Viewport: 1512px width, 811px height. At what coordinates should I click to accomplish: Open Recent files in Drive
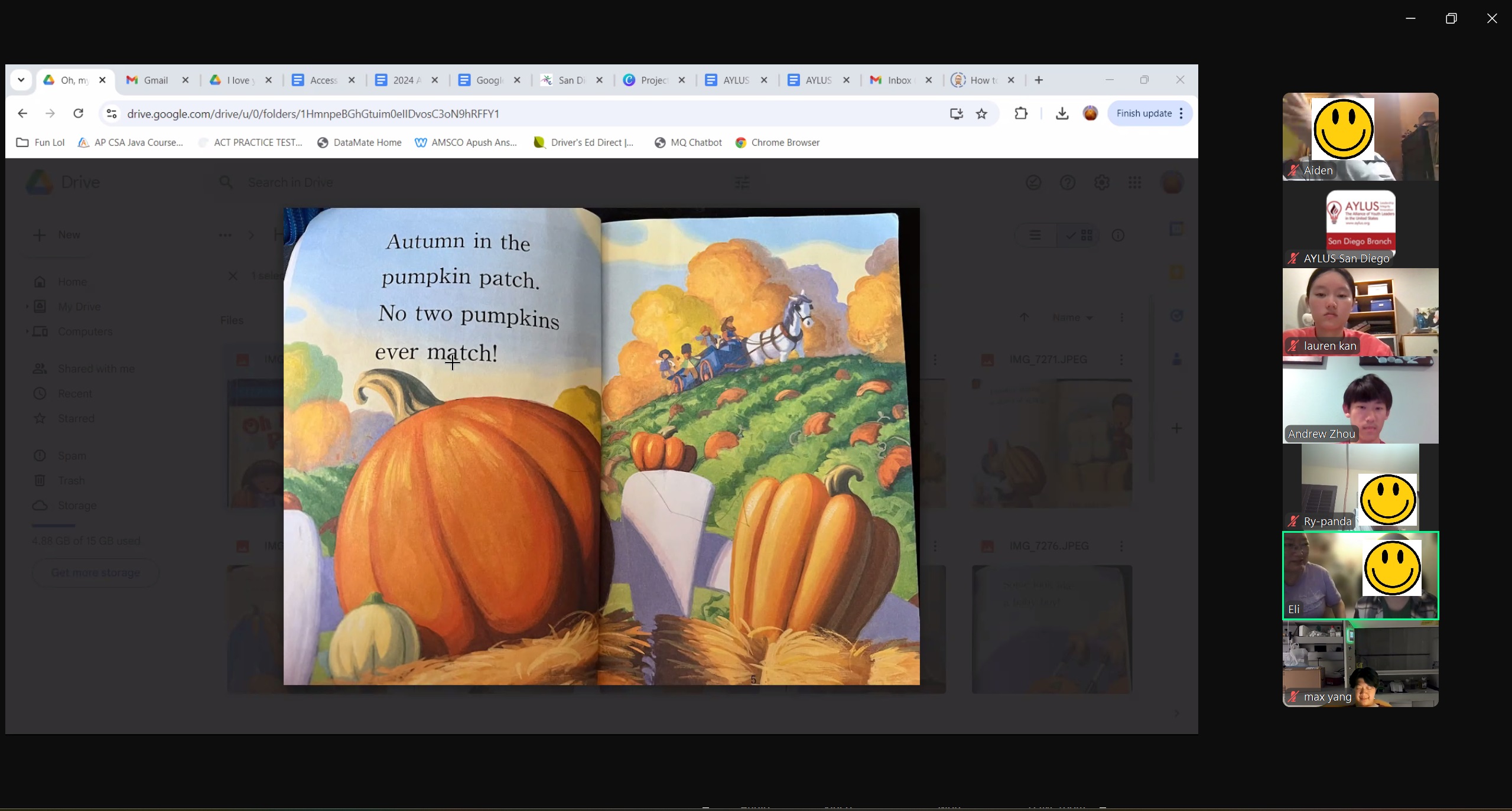63,393
